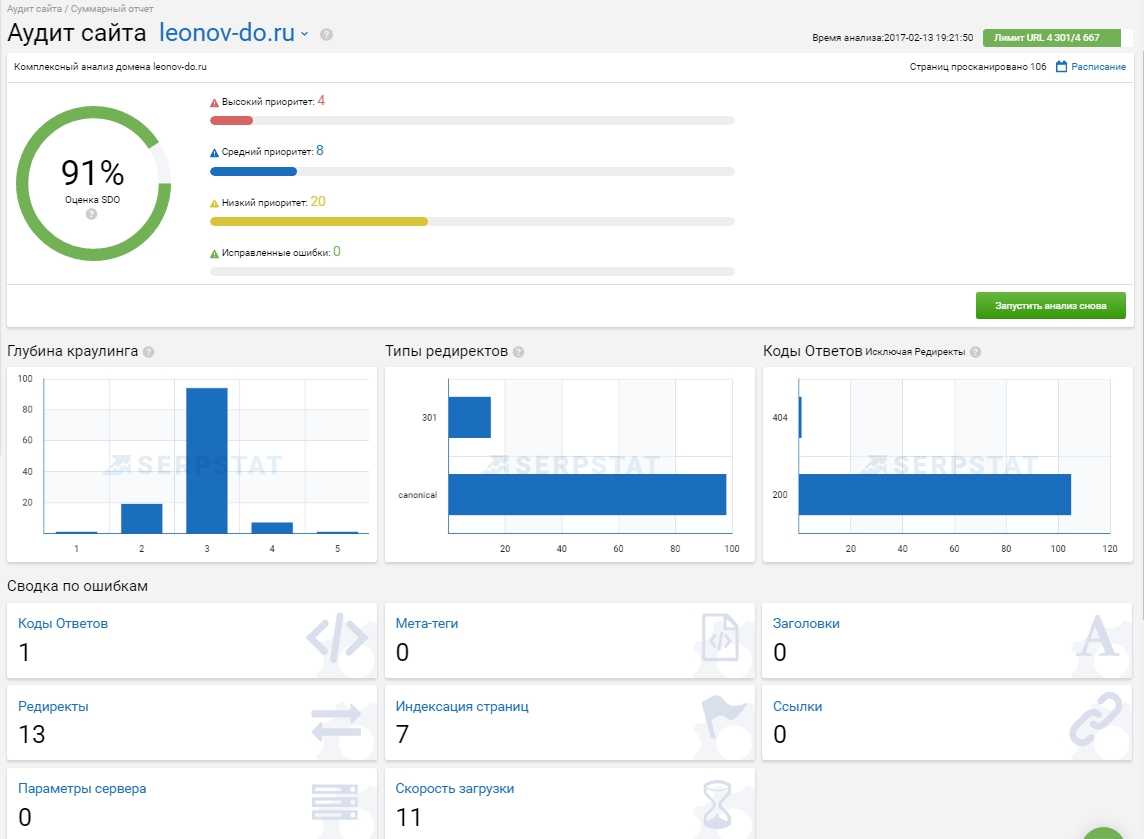The image size is (1144, 839).
Task: Click help icon beside Типы редиректов
Action: coord(518,352)
